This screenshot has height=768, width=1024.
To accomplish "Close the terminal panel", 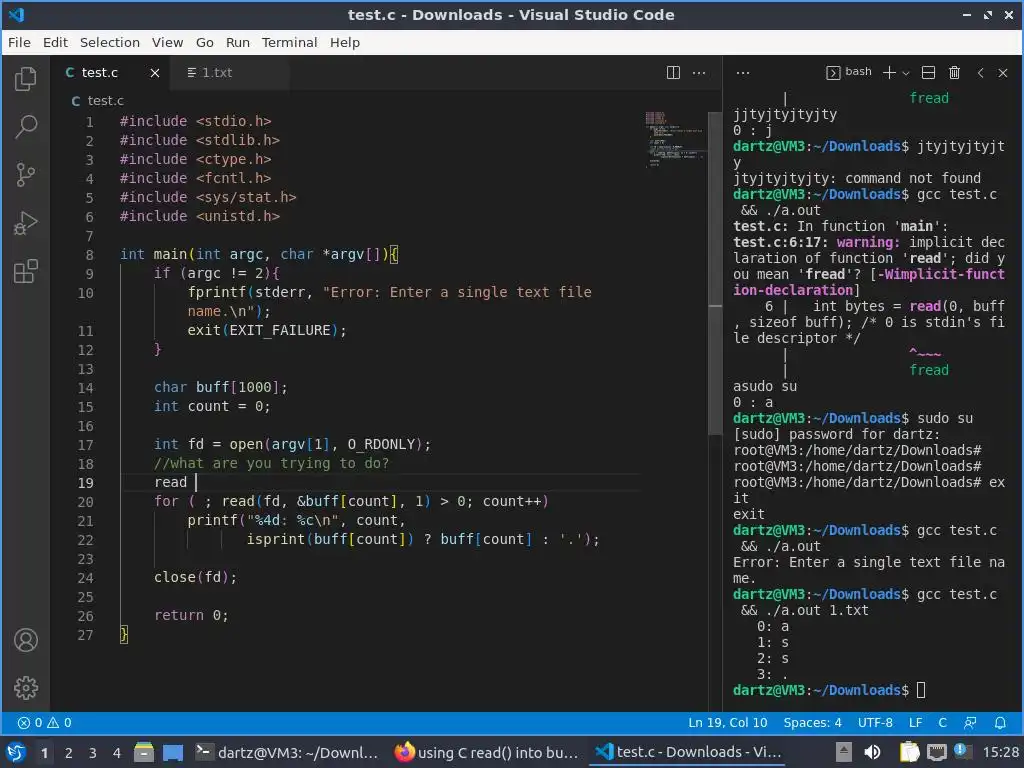I will [1003, 72].
